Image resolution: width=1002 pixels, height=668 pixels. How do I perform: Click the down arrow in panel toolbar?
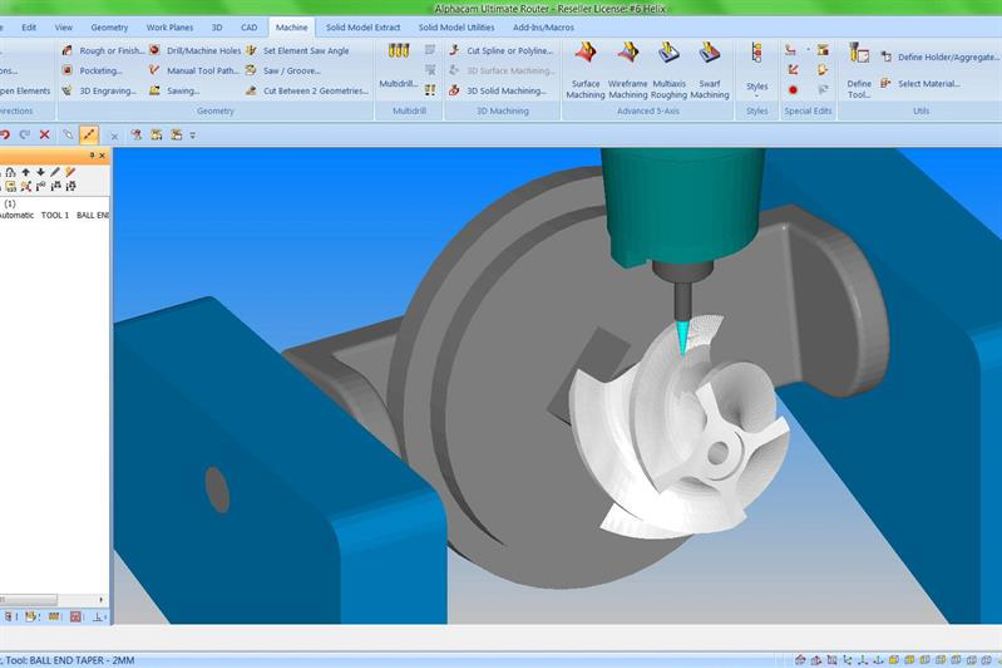40,173
